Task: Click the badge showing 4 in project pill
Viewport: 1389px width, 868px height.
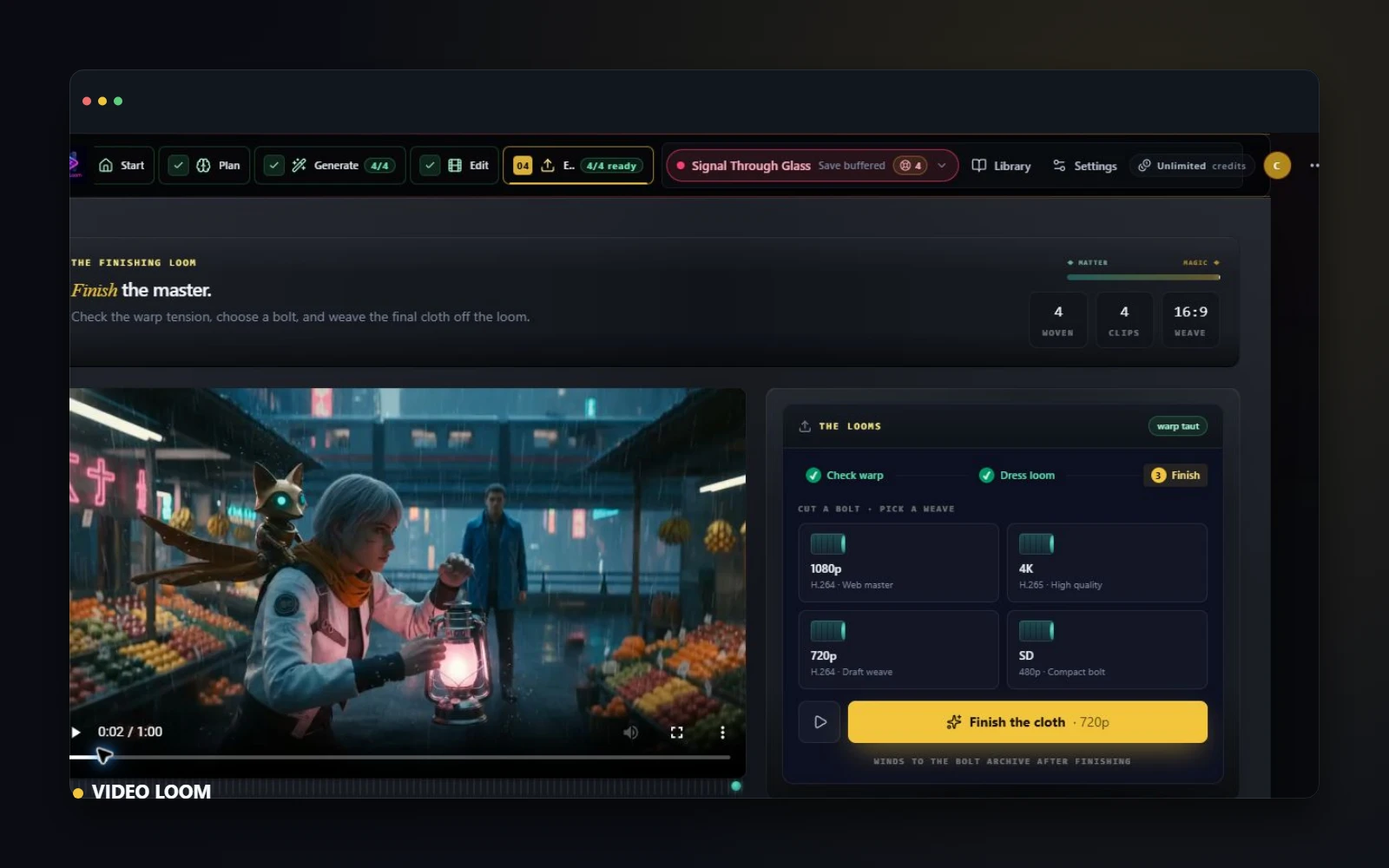Action: [911, 166]
